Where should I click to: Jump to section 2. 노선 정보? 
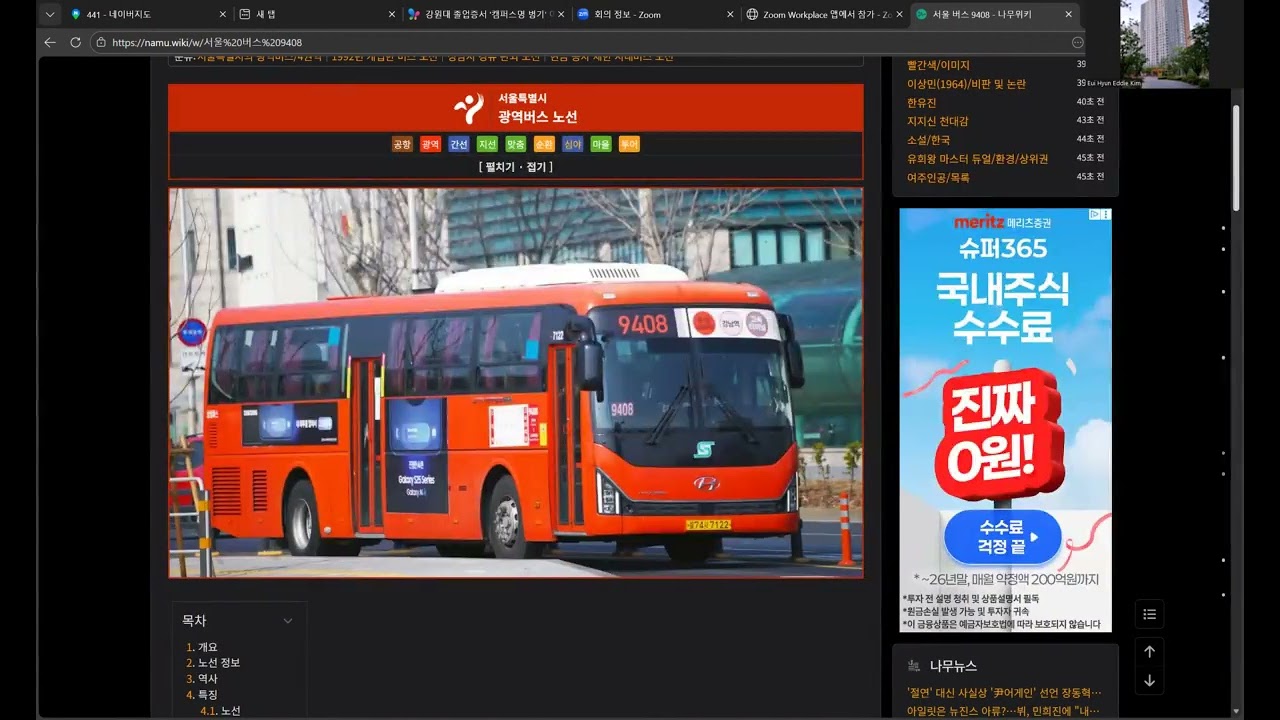(213, 663)
